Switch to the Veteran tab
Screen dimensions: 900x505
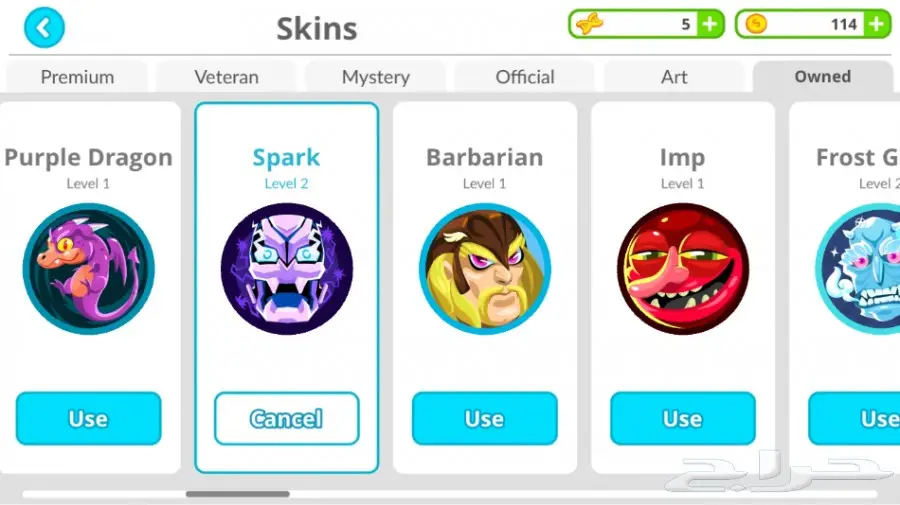click(226, 77)
